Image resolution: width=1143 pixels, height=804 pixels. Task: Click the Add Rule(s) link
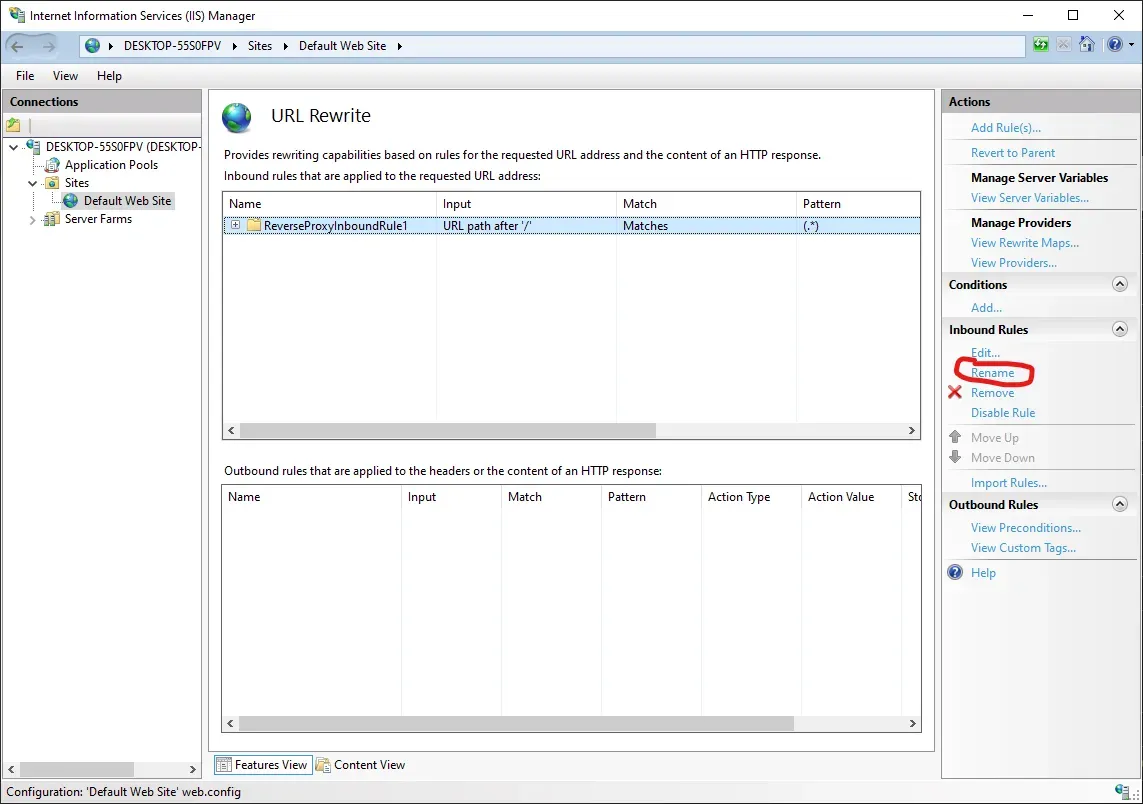1007,127
